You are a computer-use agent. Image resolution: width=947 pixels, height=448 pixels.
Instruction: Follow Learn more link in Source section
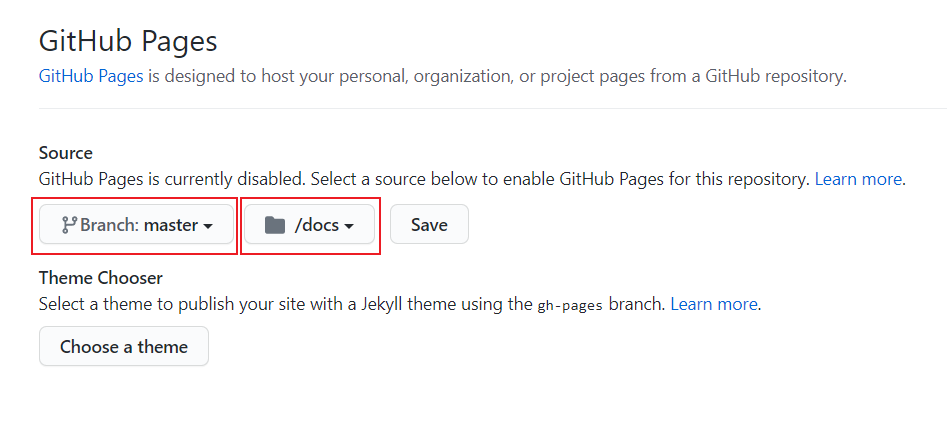[x=858, y=179]
